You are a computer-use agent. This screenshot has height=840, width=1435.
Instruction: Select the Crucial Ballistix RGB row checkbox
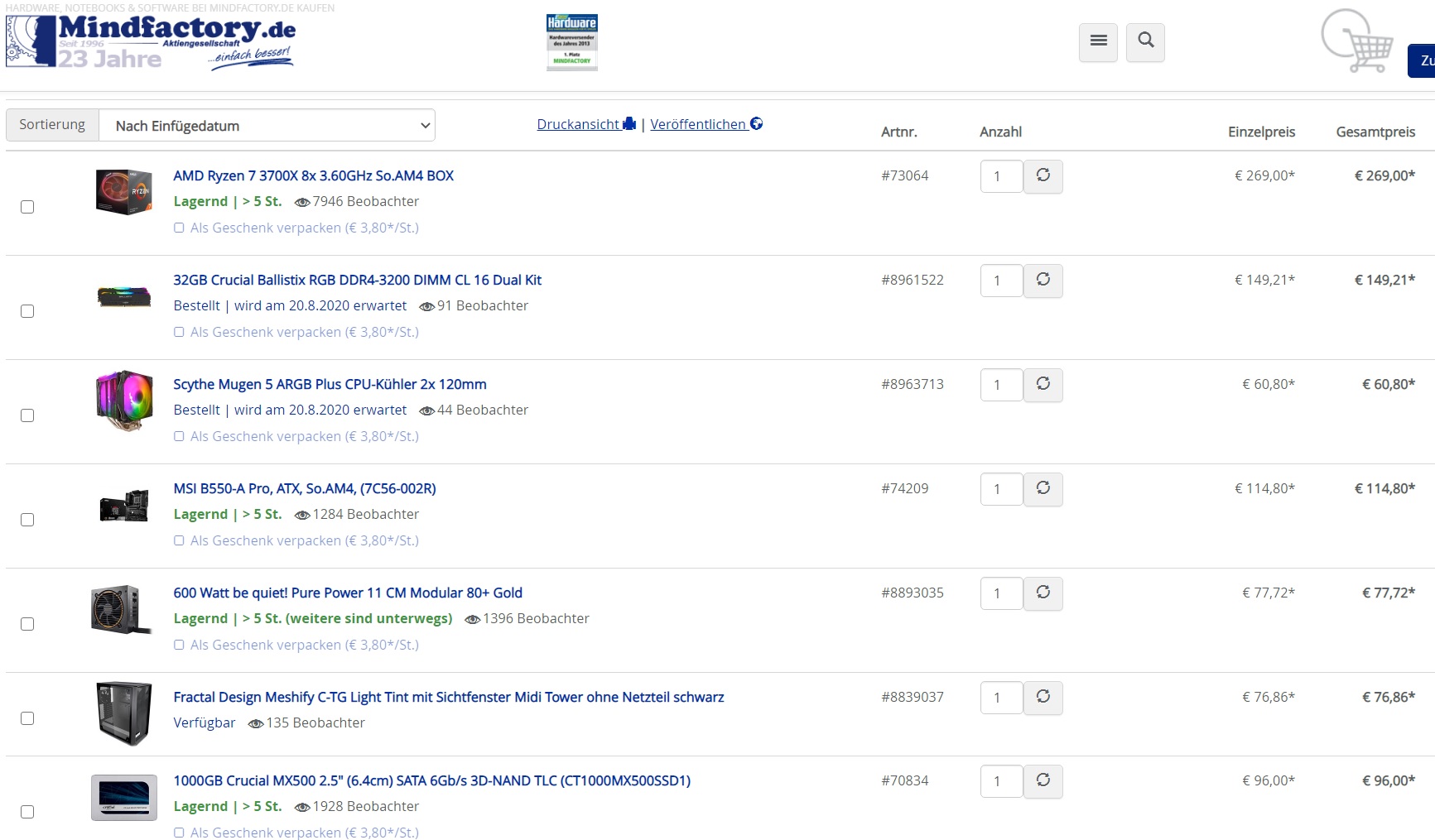pyautogui.click(x=27, y=311)
